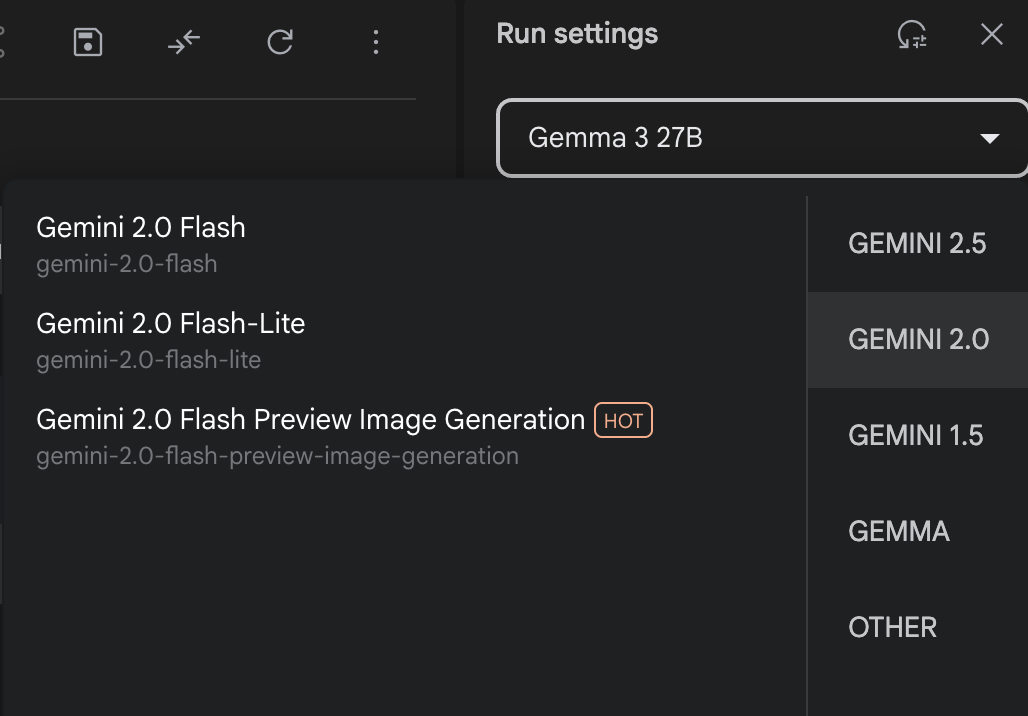
Task: Select the highlighted GEMINI 2.0 category
Action: coord(918,340)
